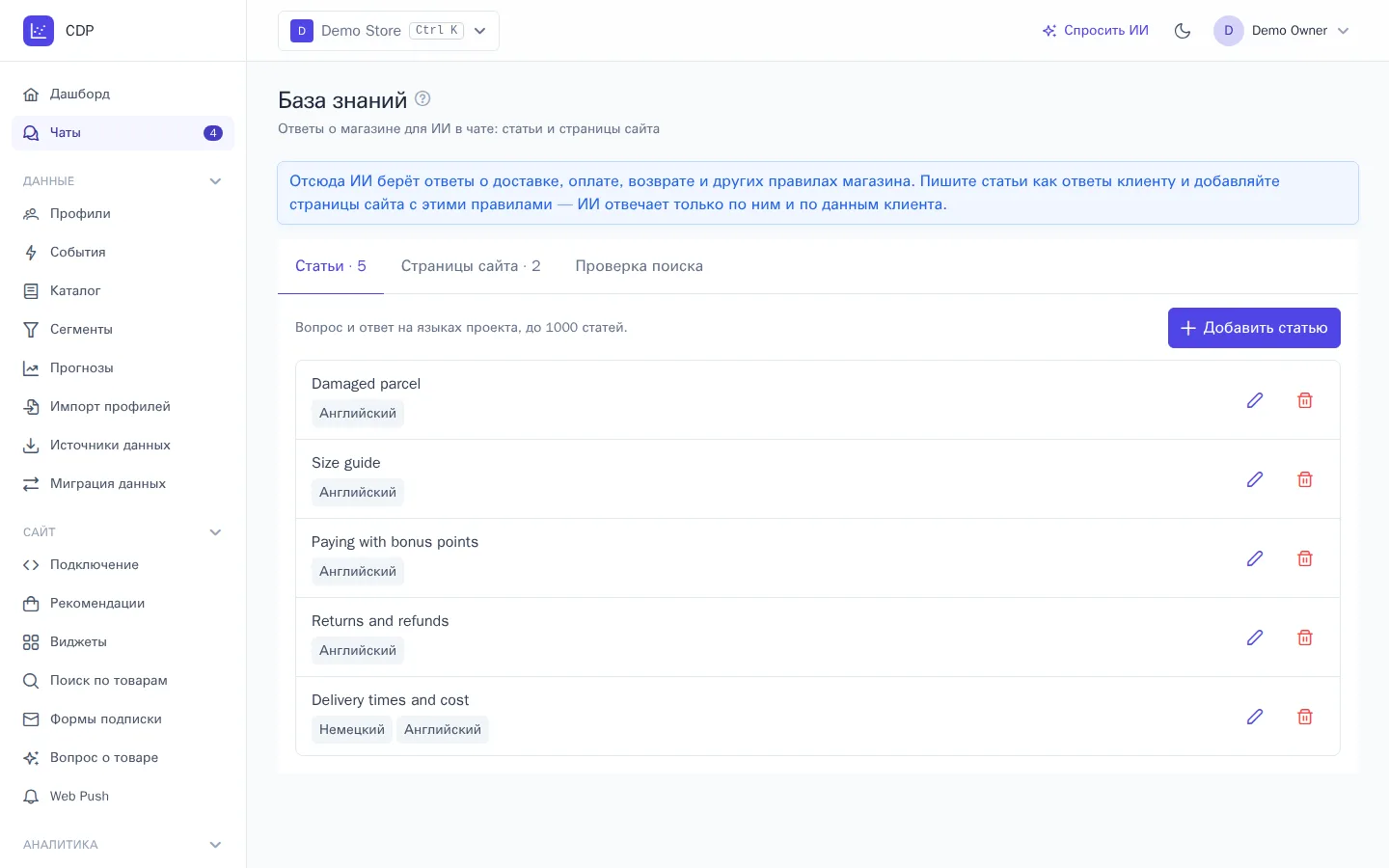Delete the Size guide article

(1305, 479)
